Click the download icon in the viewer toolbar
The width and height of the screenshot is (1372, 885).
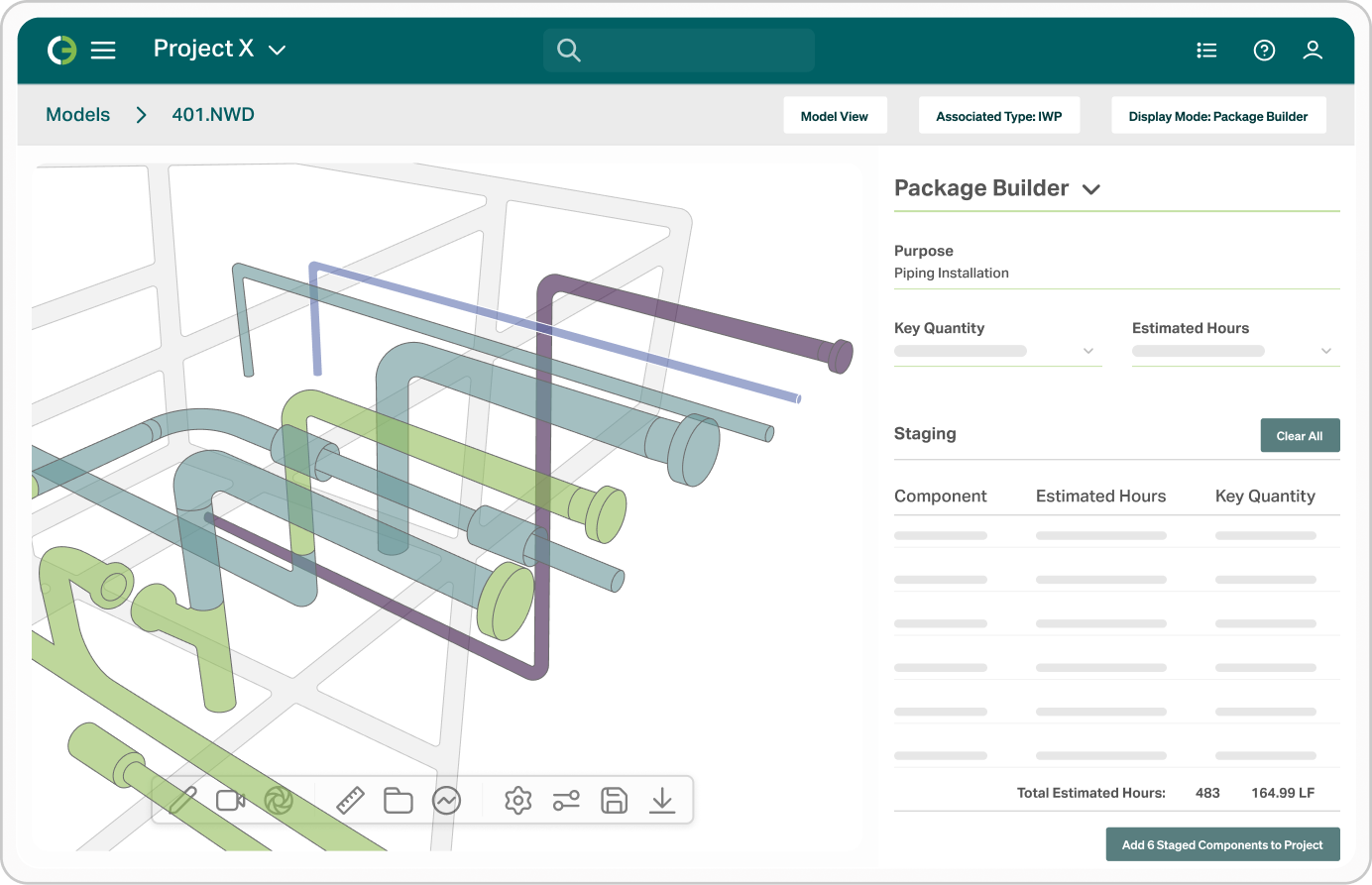point(662,800)
